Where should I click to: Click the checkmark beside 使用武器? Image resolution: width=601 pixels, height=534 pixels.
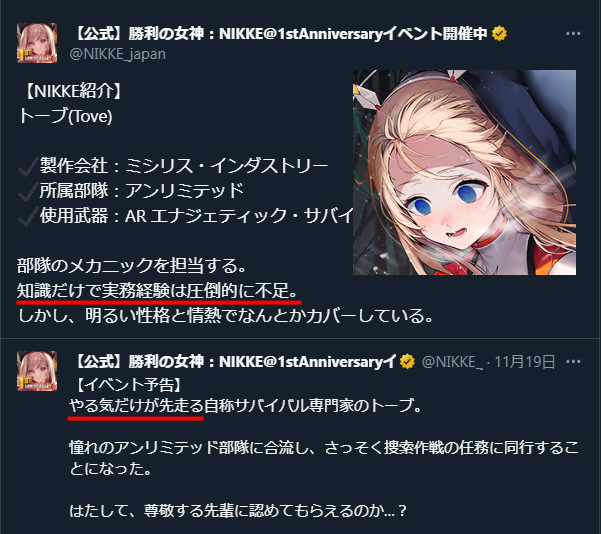click(x=28, y=216)
